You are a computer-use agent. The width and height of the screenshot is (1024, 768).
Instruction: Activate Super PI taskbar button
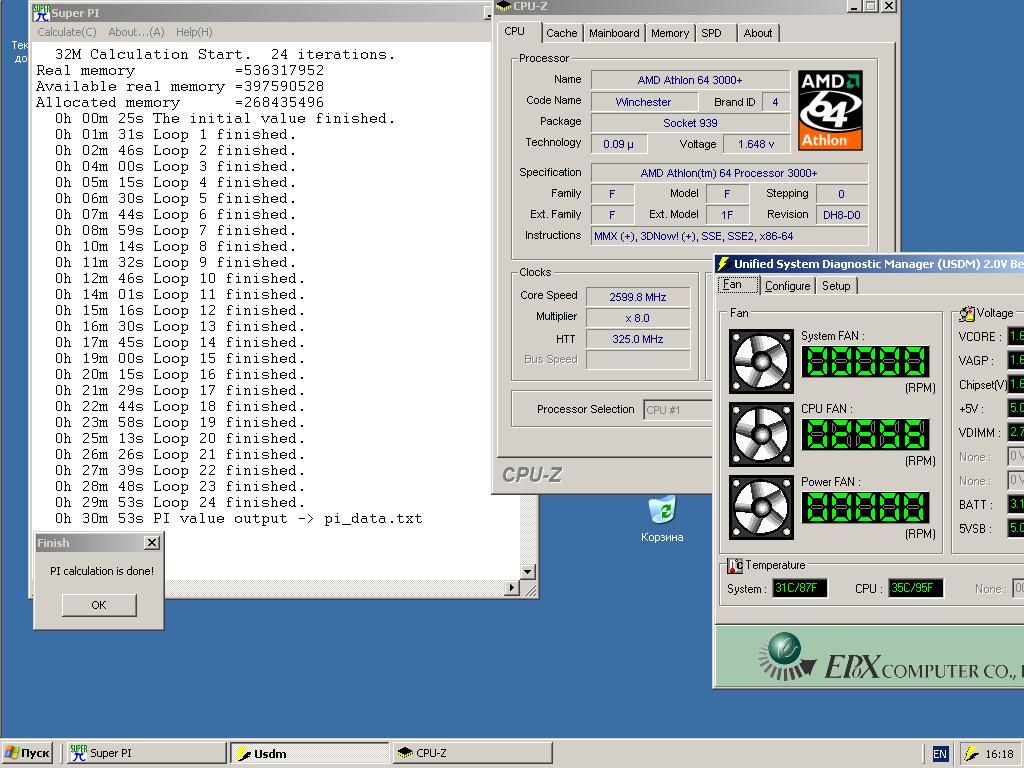tap(146, 753)
